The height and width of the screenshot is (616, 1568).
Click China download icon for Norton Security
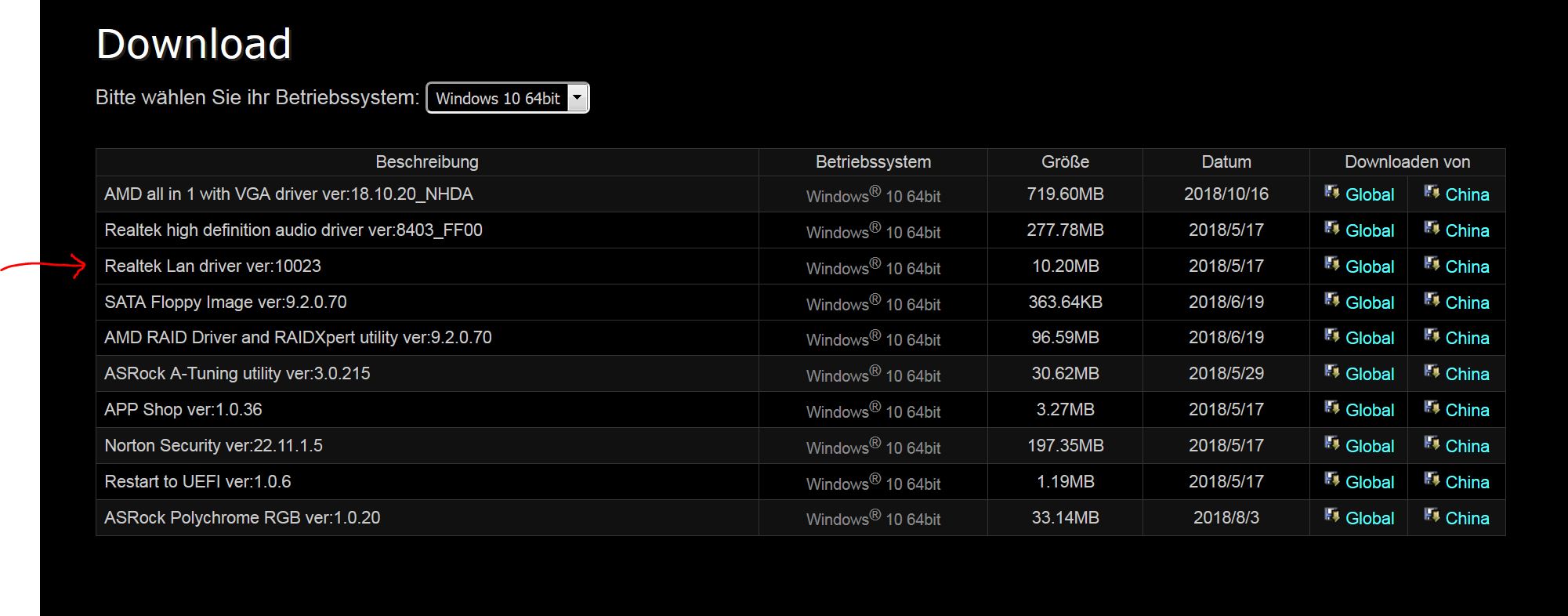(x=1432, y=444)
